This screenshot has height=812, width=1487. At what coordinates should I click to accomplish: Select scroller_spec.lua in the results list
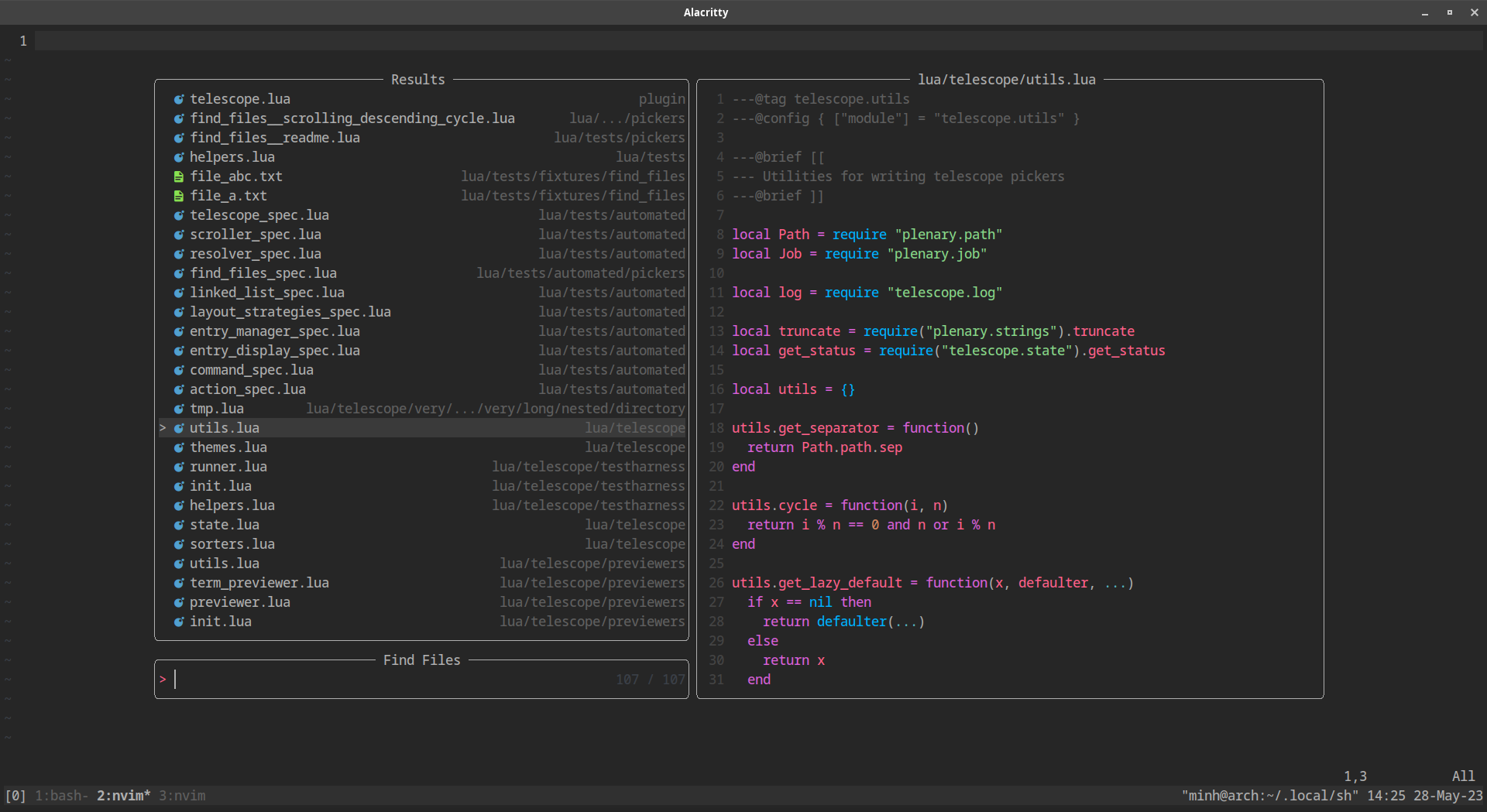coord(256,234)
